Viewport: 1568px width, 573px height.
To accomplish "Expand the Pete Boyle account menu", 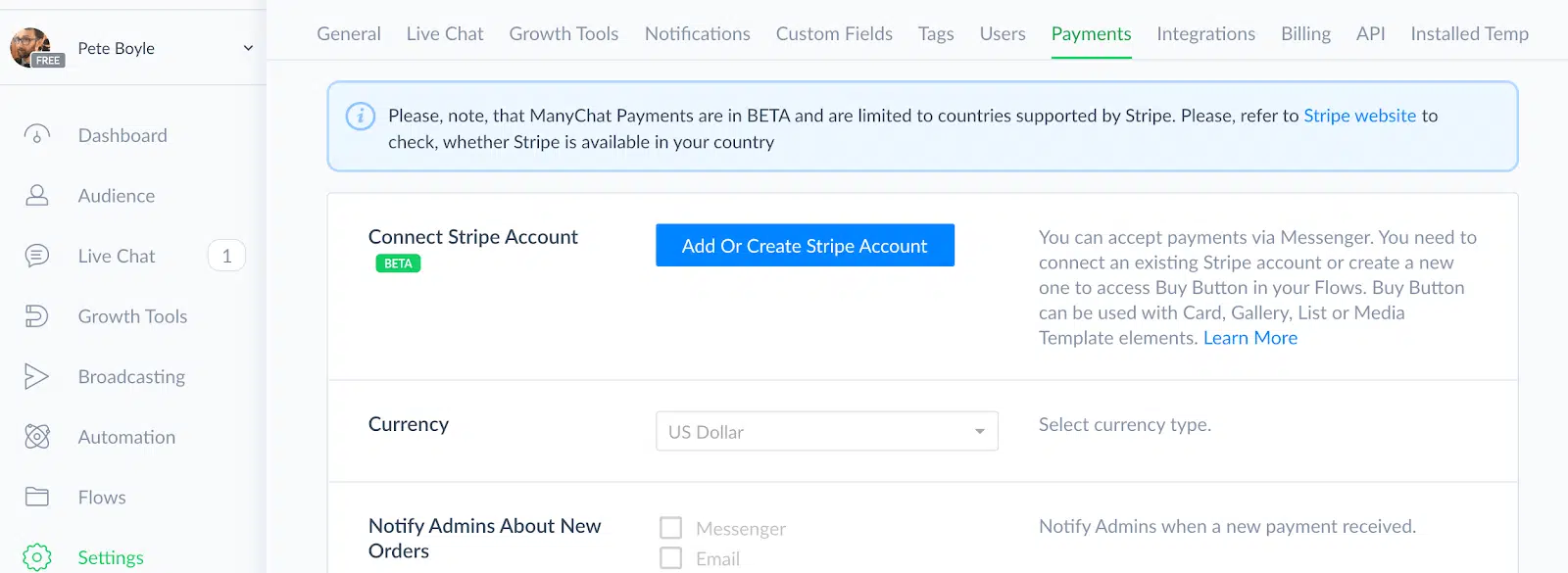I will pyautogui.click(x=248, y=48).
